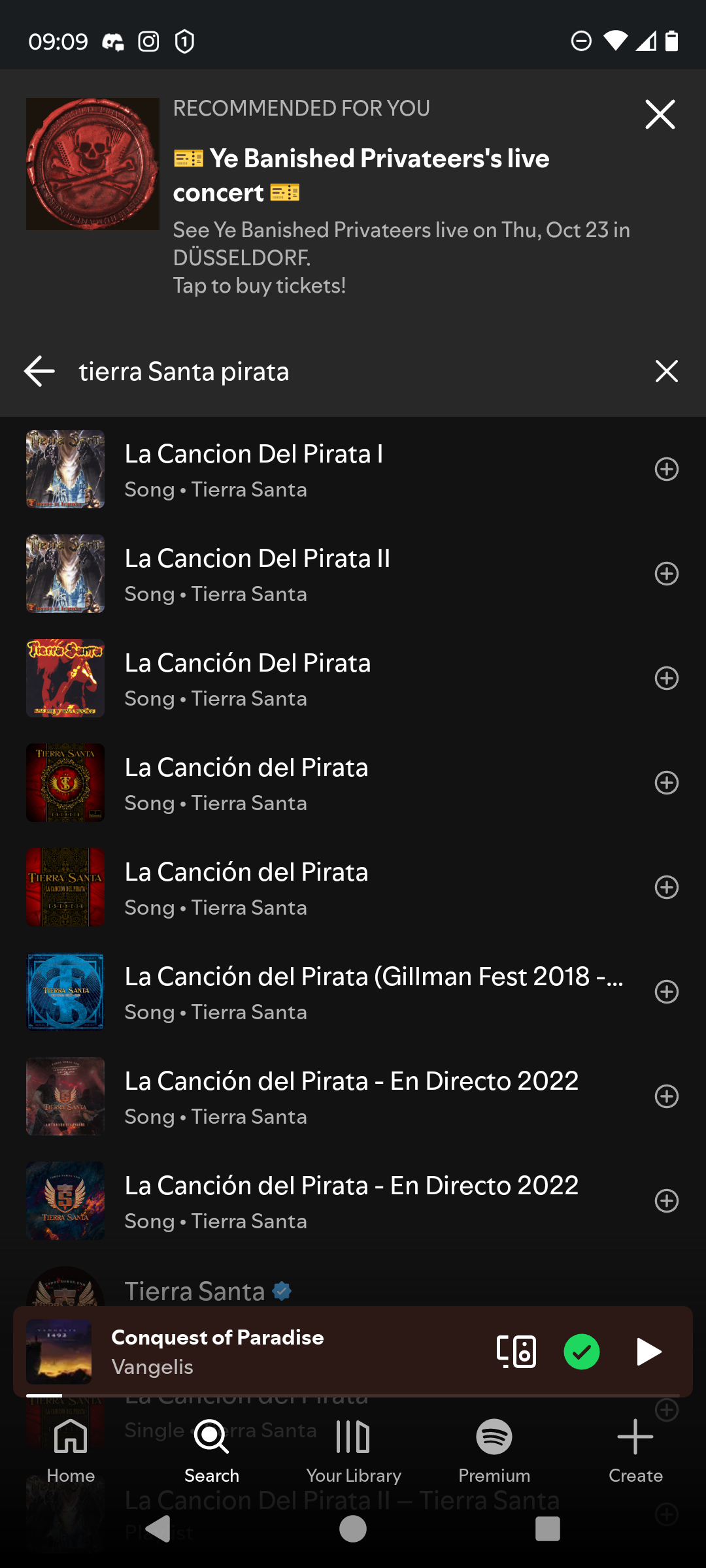Screen dimensions: 706x1568
Task: Open the Tierra Santa verified artist result
Action: pyautogui.click(x=195, y=1291)
